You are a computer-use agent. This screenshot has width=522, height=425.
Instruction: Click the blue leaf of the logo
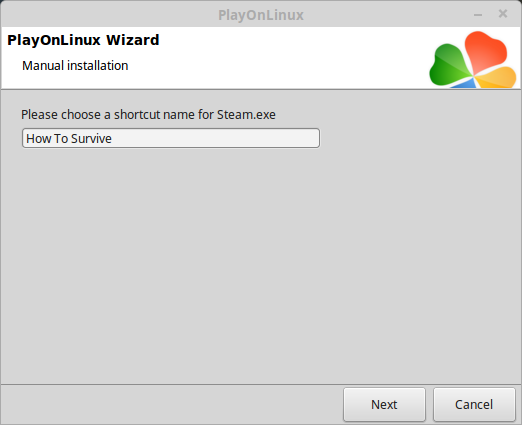tap(465, 84)
